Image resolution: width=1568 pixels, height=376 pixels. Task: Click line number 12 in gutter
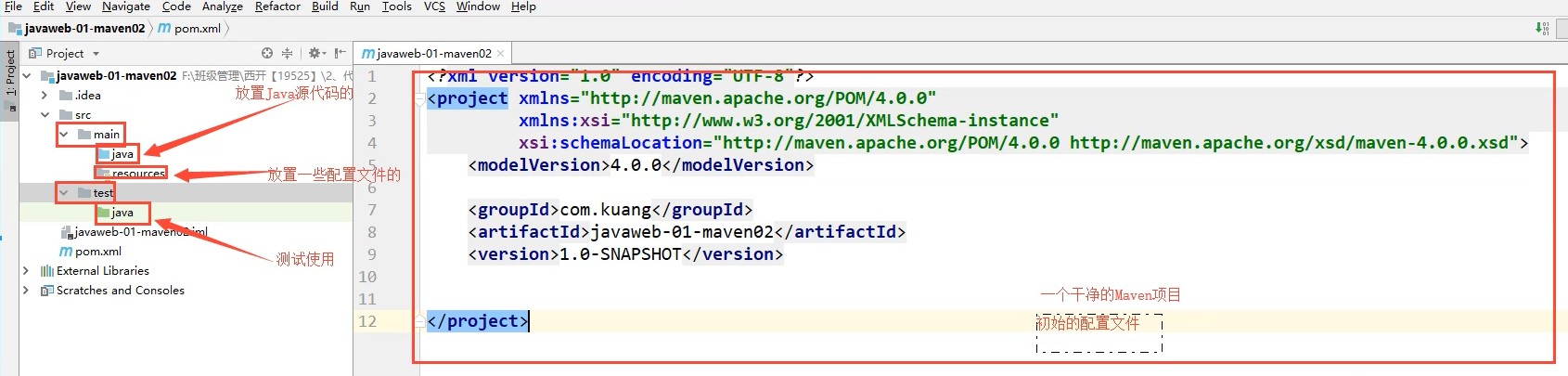[x=367, y=321]
